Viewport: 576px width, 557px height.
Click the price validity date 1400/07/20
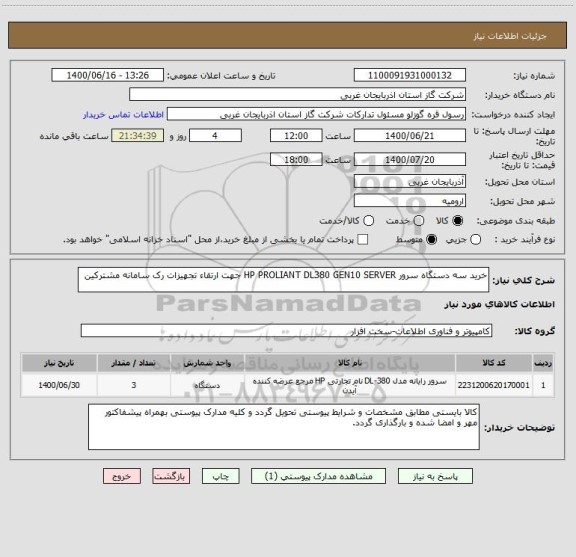[410, 159]
